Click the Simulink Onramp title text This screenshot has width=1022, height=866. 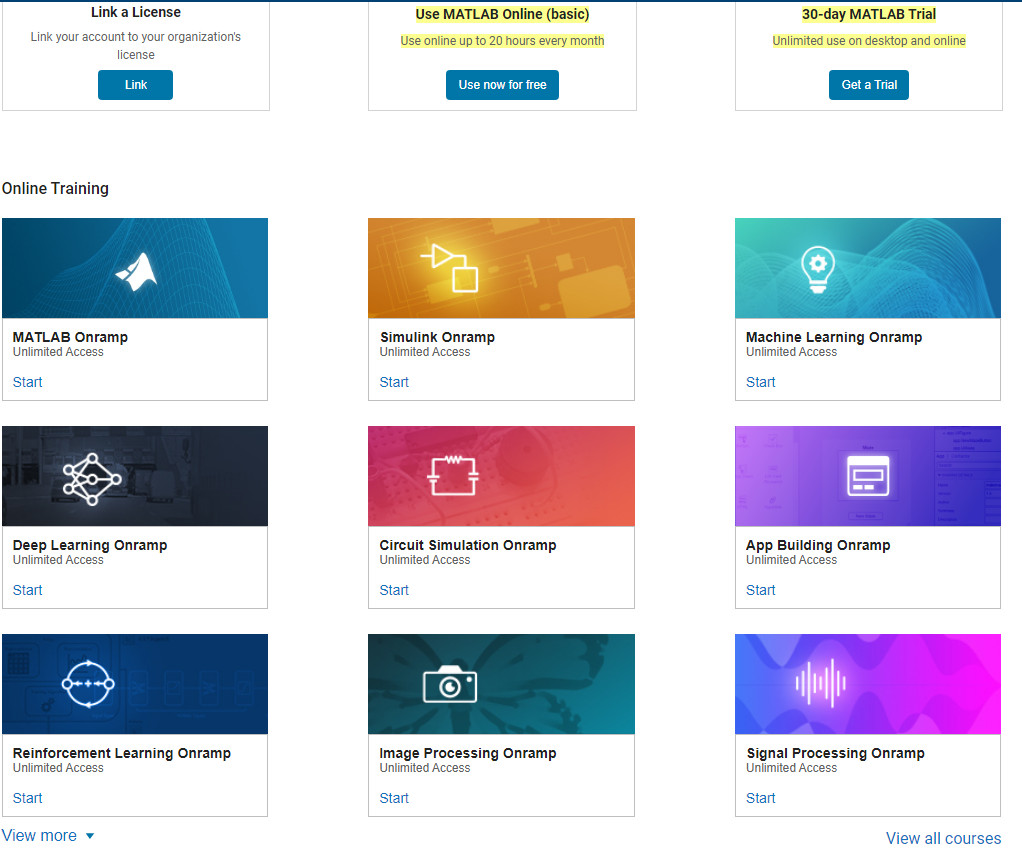click(x=437, y=337)
